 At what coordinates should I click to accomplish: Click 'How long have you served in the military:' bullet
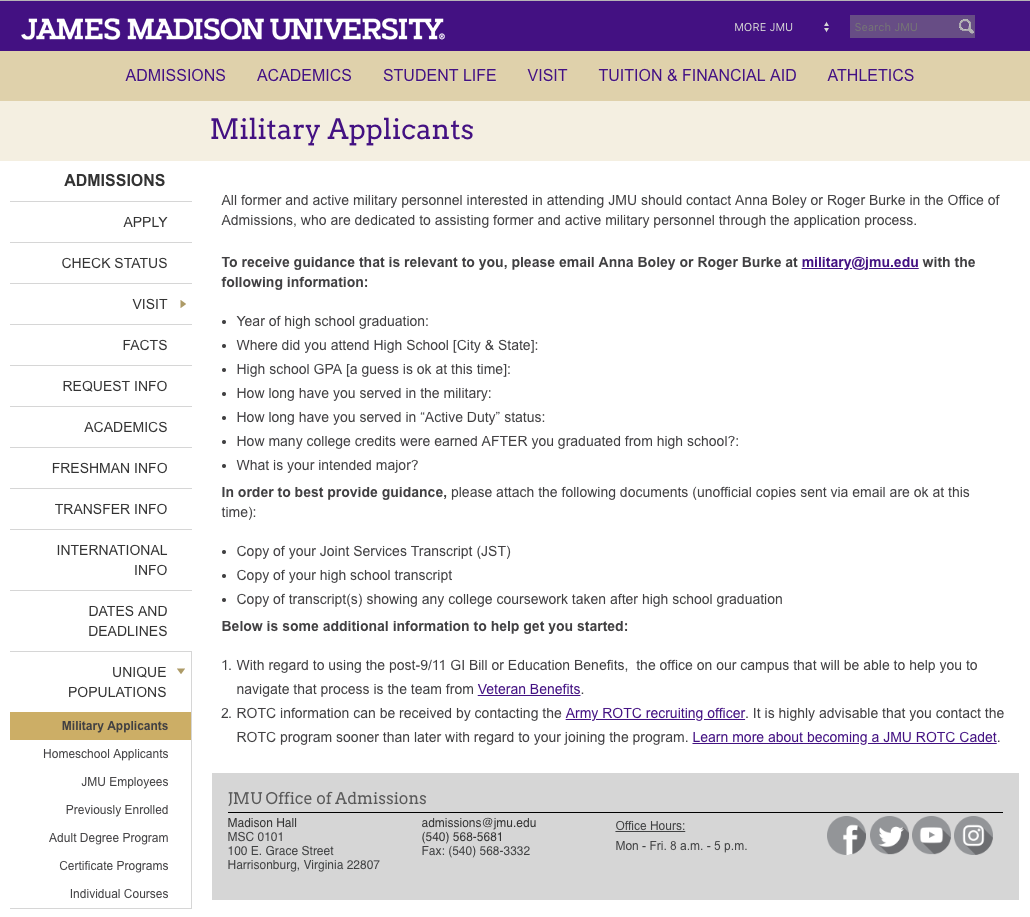click(364, 393)
